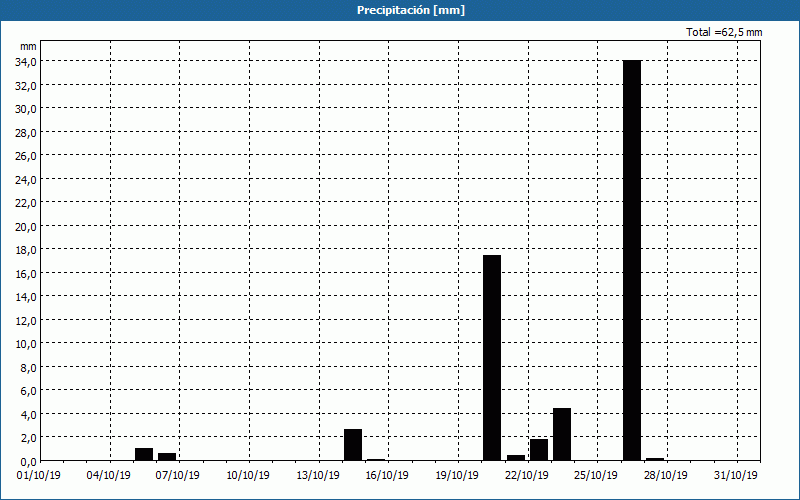Click x-axis date label 01/10/19
The width and height of the screenshot is (800, 500).
[39, 476]
